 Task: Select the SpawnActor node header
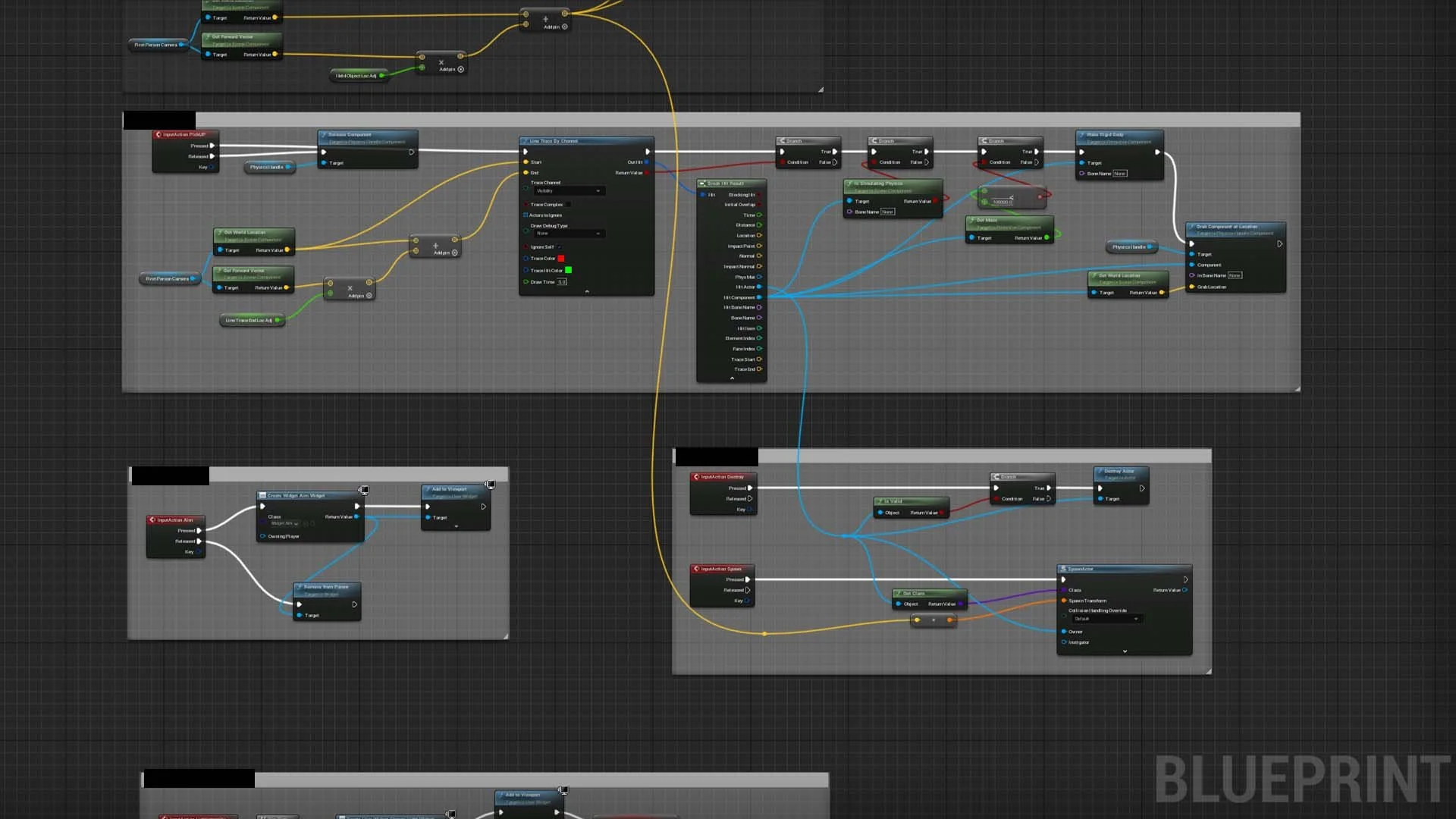(1125, 569)
